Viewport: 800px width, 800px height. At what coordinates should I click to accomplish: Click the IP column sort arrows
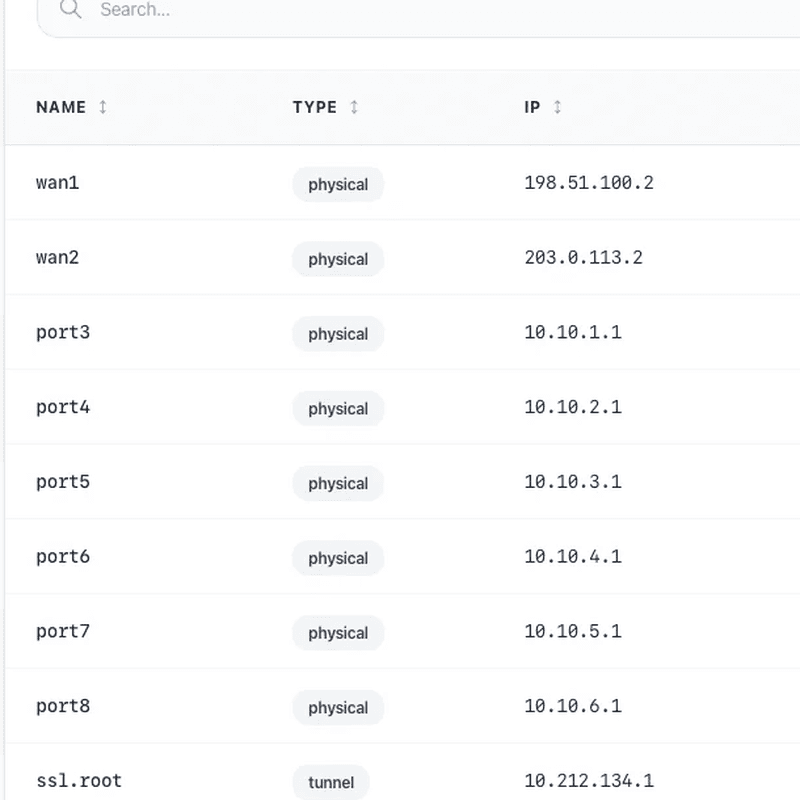click(556, 107)
